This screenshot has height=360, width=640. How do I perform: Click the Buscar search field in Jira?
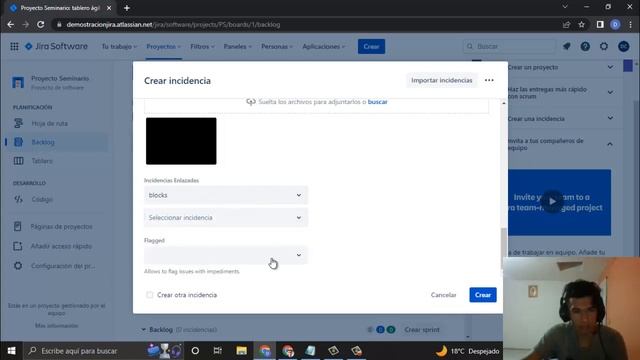click(509, 47)
